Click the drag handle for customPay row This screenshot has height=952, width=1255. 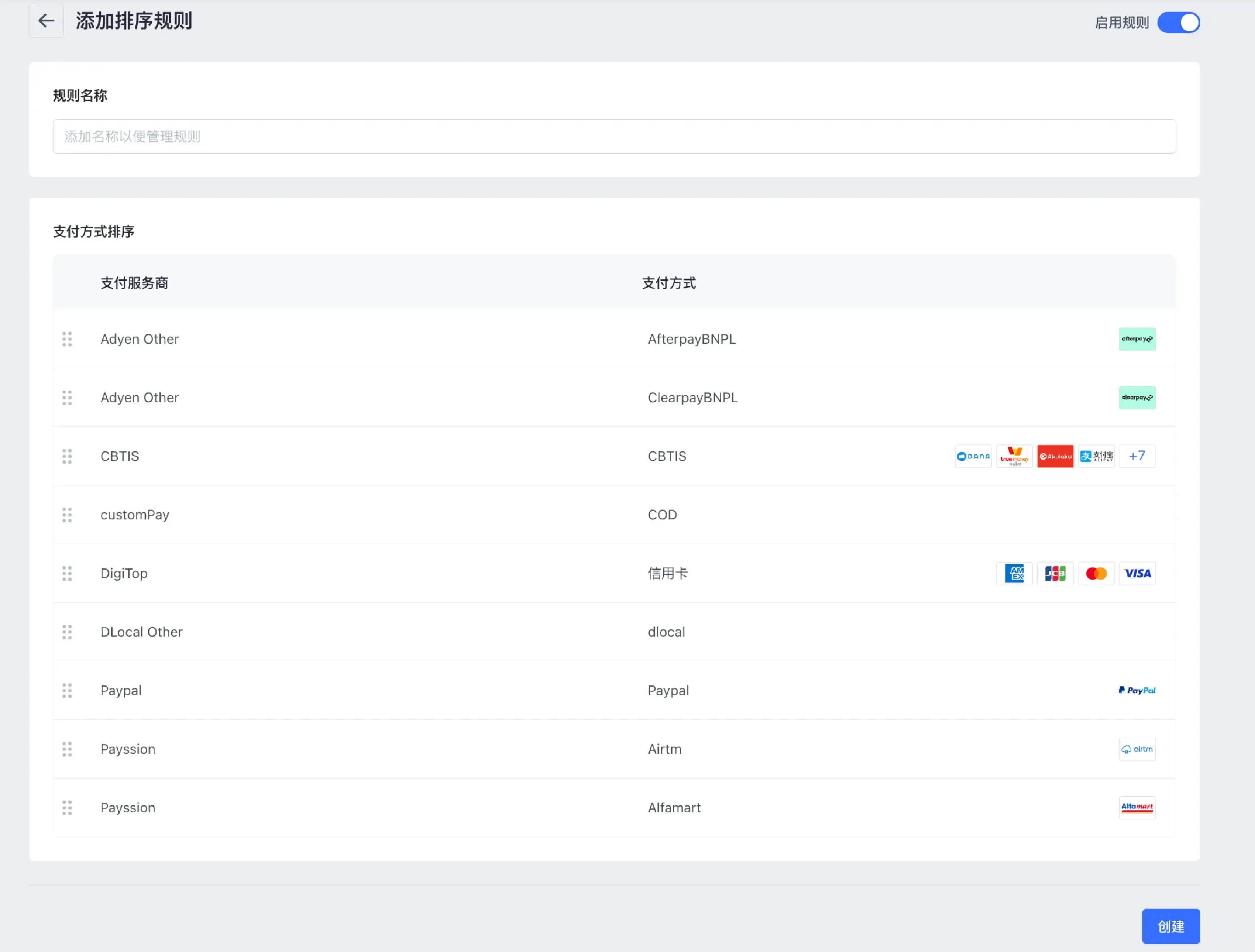tap(67, 515)
